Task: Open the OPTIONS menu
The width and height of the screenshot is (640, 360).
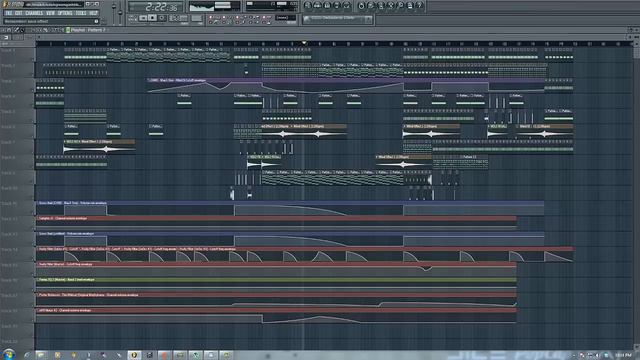Action: tap(65, 13)
